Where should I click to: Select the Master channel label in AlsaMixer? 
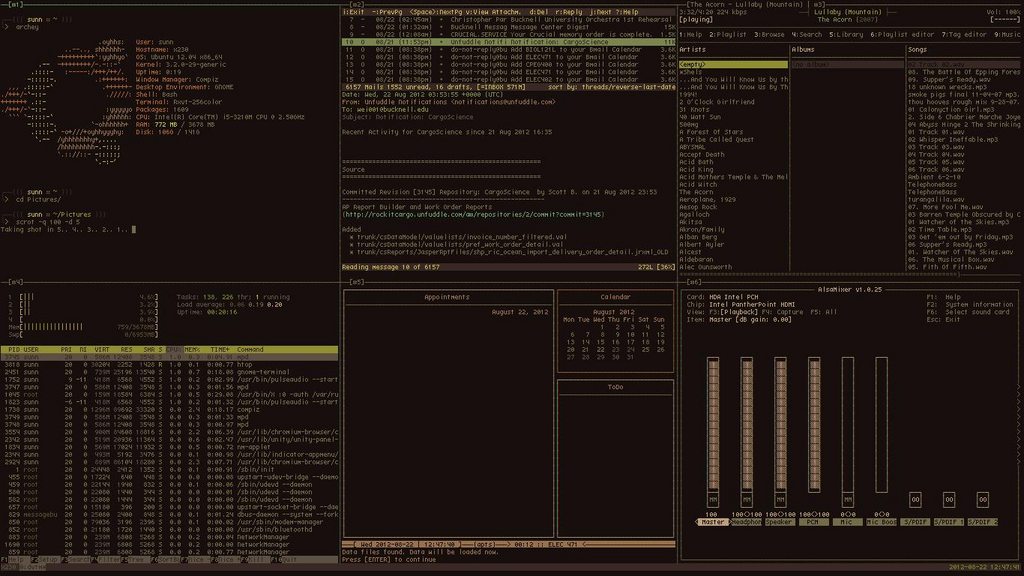pyautogui.click(x=712, y=522)
